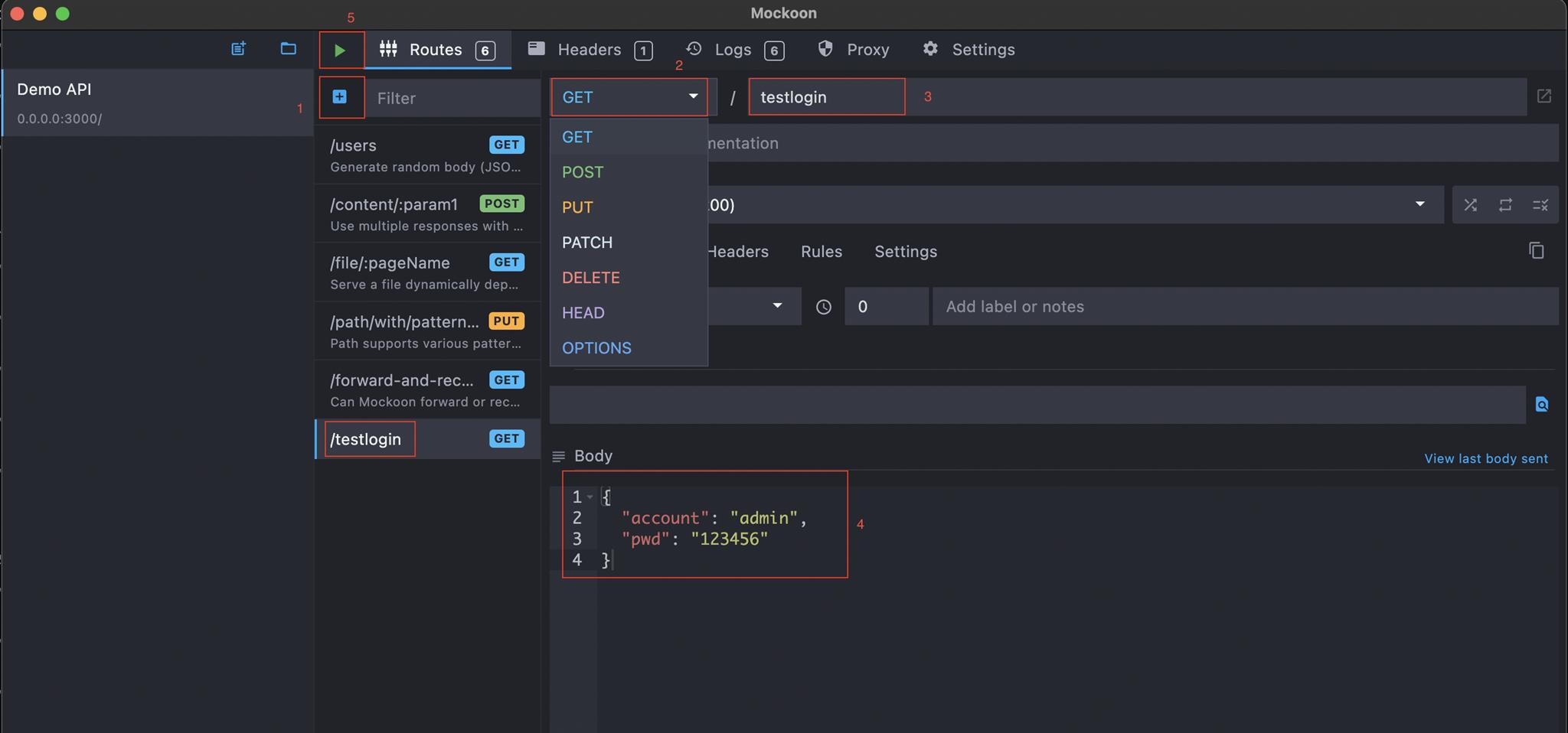This screenshot has width=1568, height=733.
Task: Choose OPTIONS from the method list
Action: coord(629,348)
